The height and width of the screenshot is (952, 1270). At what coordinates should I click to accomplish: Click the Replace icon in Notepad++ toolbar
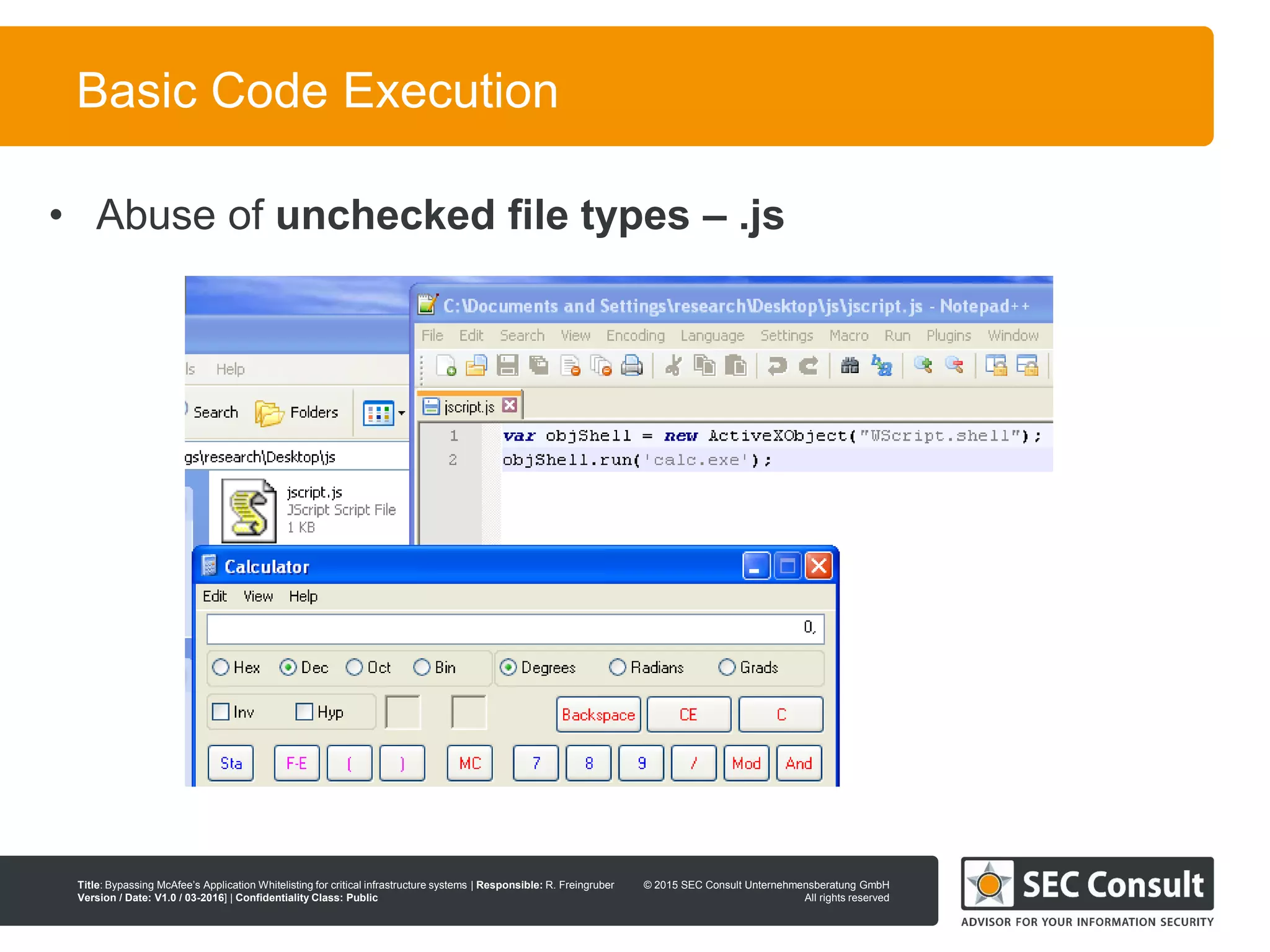pyautogui.click(x=881, y=366)
